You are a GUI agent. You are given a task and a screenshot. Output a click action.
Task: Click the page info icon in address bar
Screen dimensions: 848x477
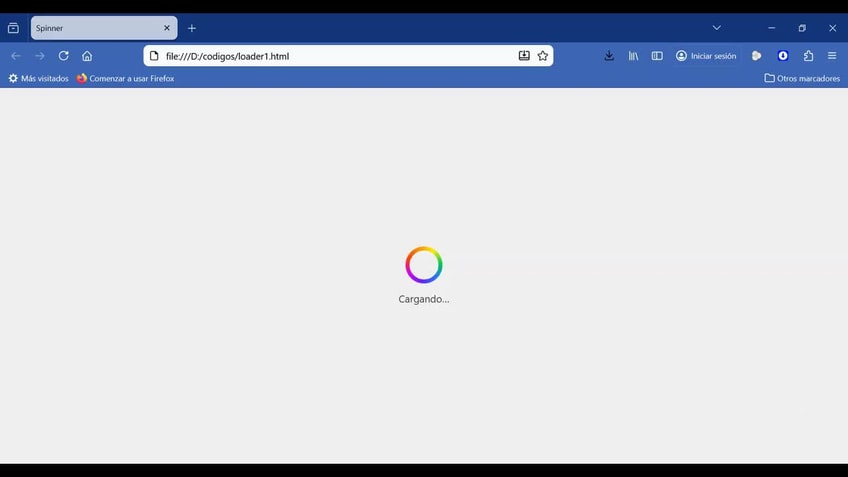click(x=154, y=56)
